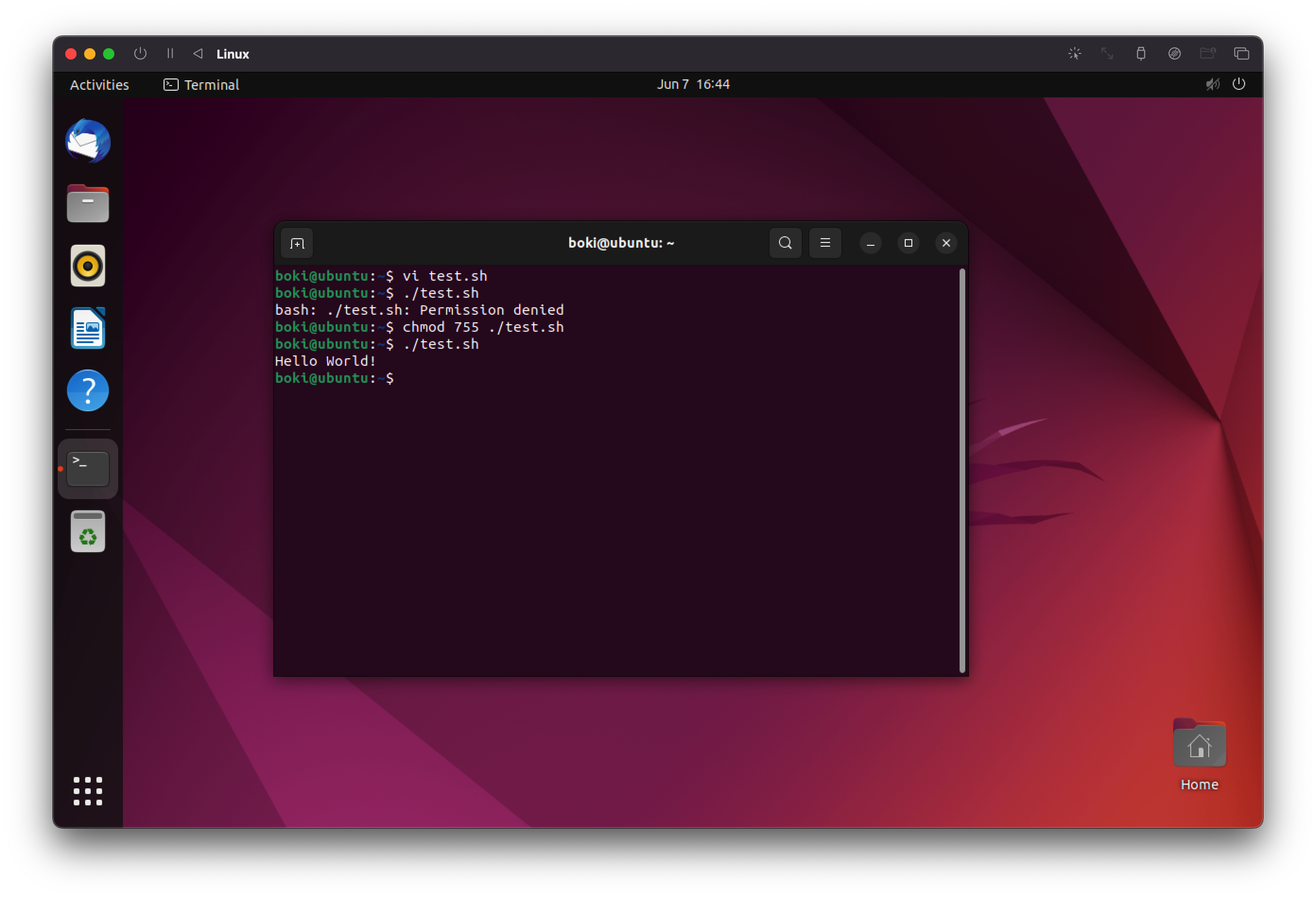Open the terminal hamburger menu
This screenshot has width=1316, height=898.
tap(825, 243)
